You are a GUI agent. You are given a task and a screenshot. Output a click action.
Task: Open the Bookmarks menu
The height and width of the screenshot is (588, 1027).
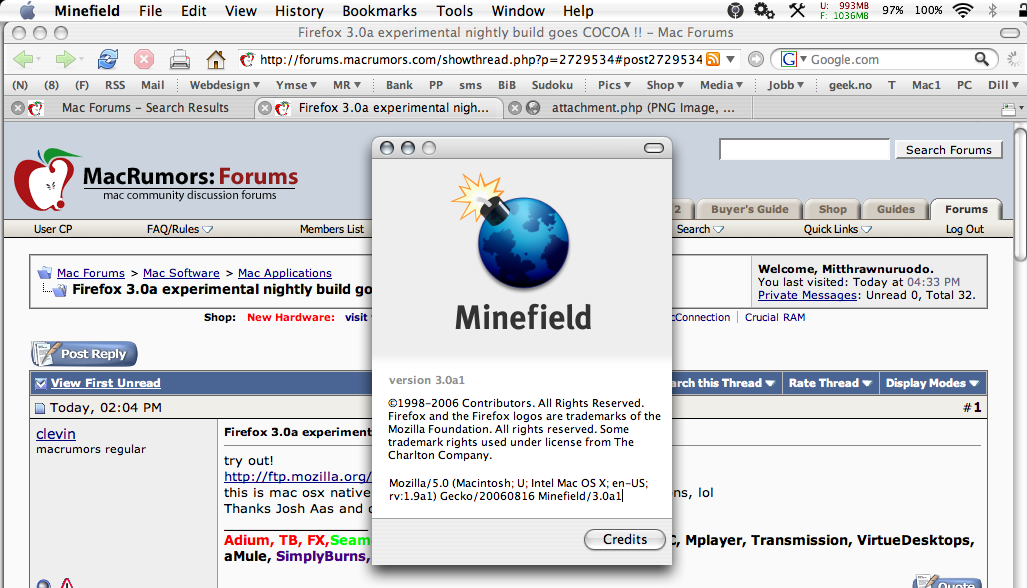click(x=379, y=10)
